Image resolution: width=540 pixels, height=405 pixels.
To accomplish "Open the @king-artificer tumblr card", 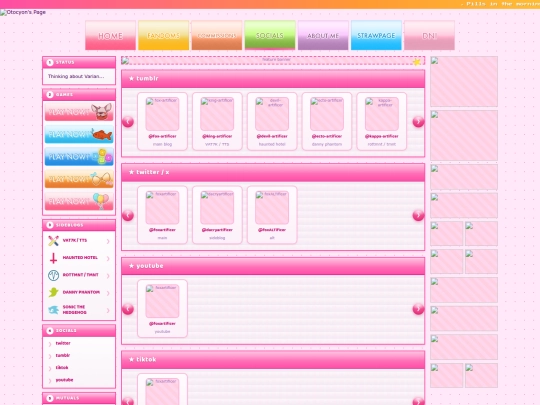I will (x=217, y=121).
